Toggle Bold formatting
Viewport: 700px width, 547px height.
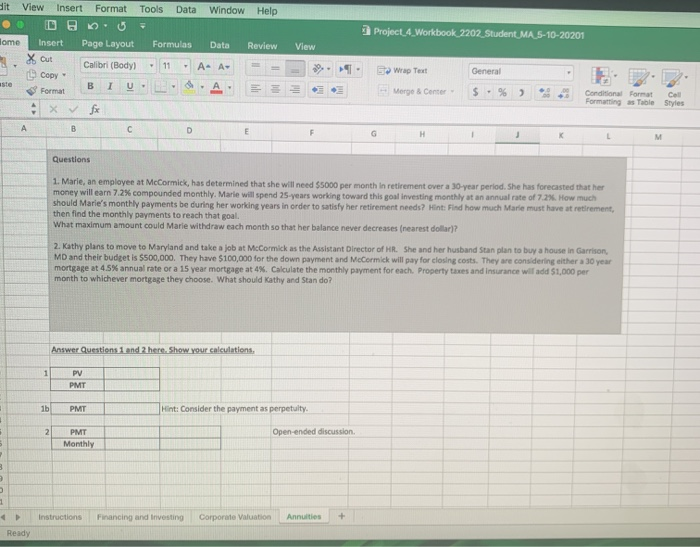point(91,86)
